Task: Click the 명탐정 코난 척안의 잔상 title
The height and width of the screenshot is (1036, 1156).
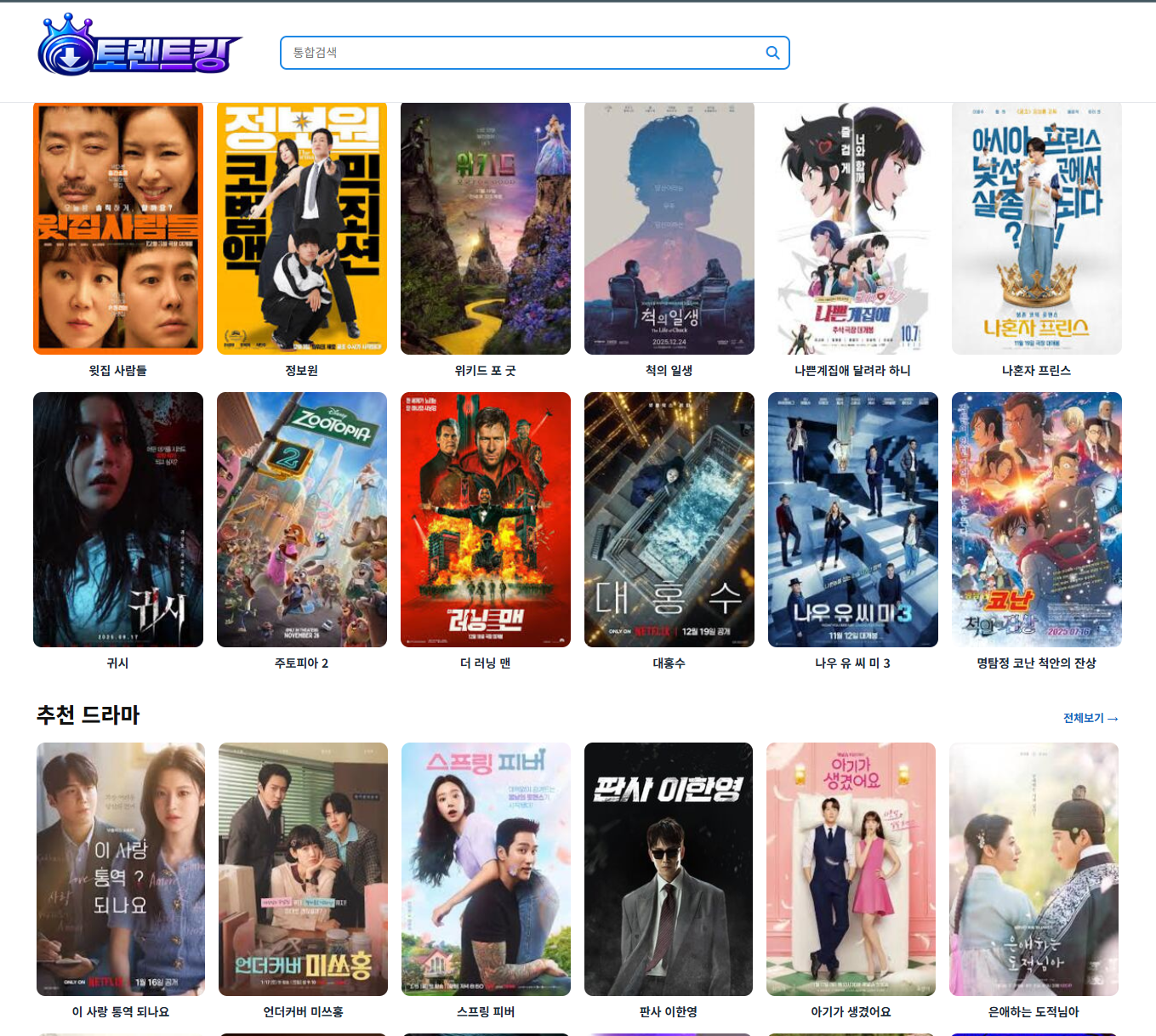Action: (1036, 663)
